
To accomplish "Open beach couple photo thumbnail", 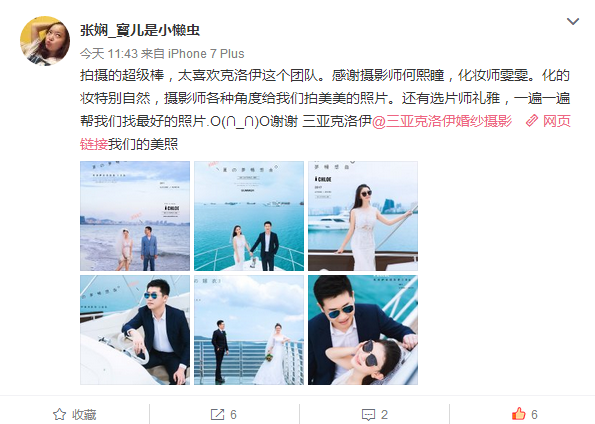I will (x=135, y=216).
